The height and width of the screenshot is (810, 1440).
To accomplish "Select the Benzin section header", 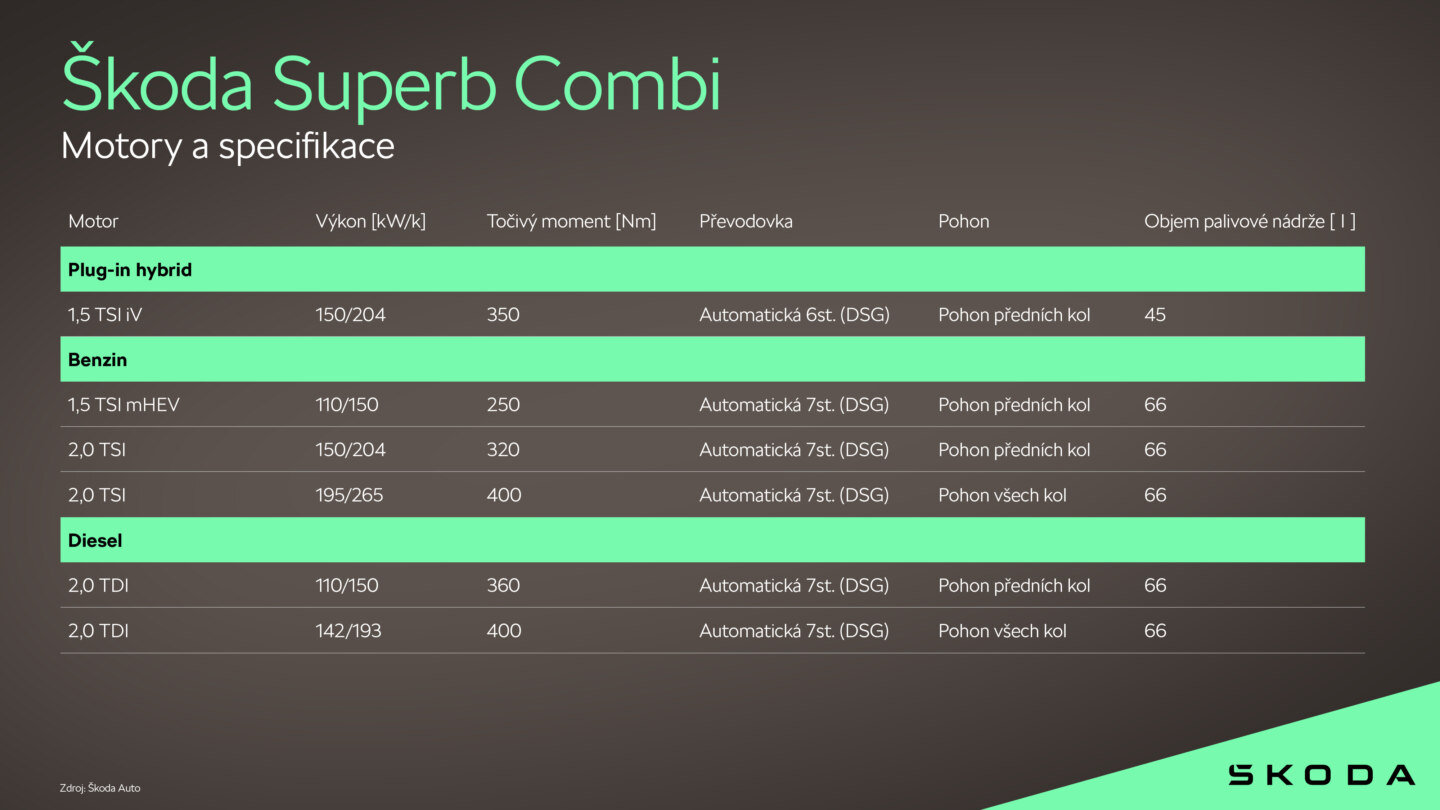I will 712,360.
